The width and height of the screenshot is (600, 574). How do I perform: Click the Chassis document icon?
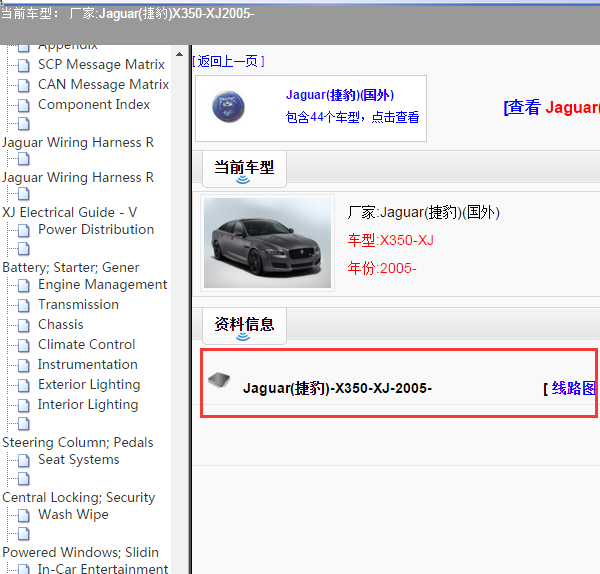click(x=24, y=325)
